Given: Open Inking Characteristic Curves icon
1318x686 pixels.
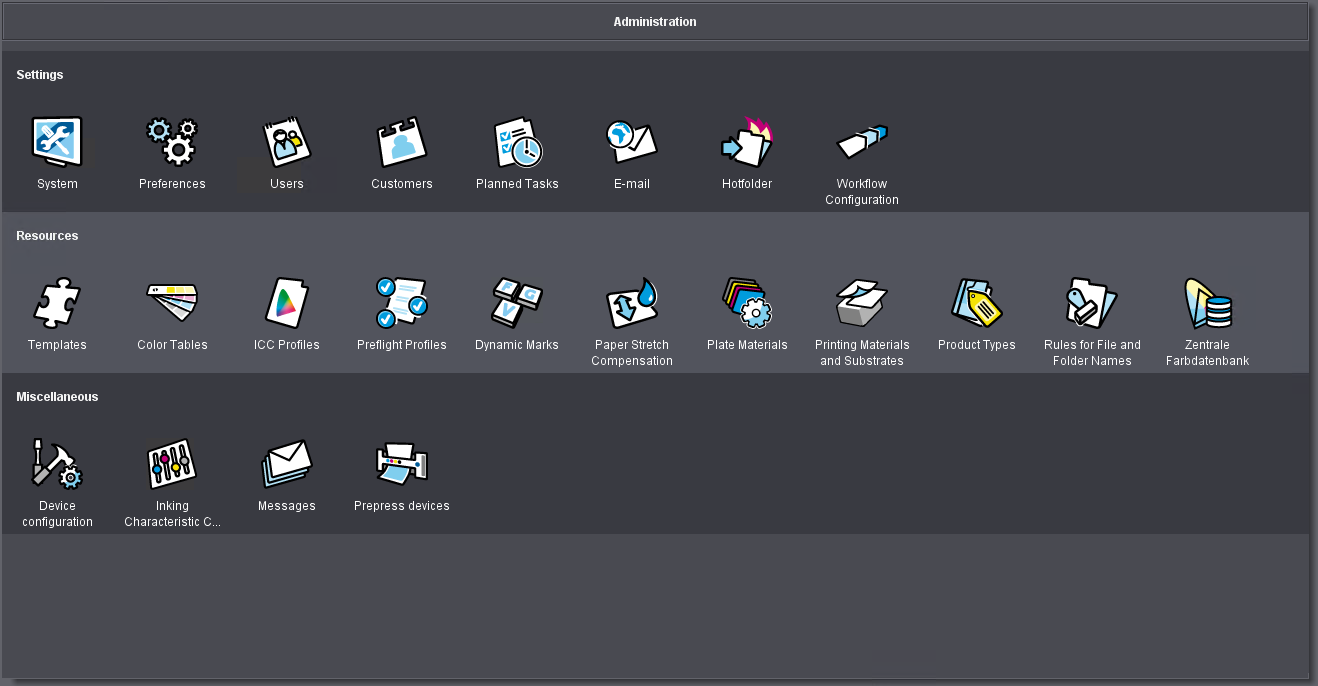Looking at the screenshot, I should point(172,464).
